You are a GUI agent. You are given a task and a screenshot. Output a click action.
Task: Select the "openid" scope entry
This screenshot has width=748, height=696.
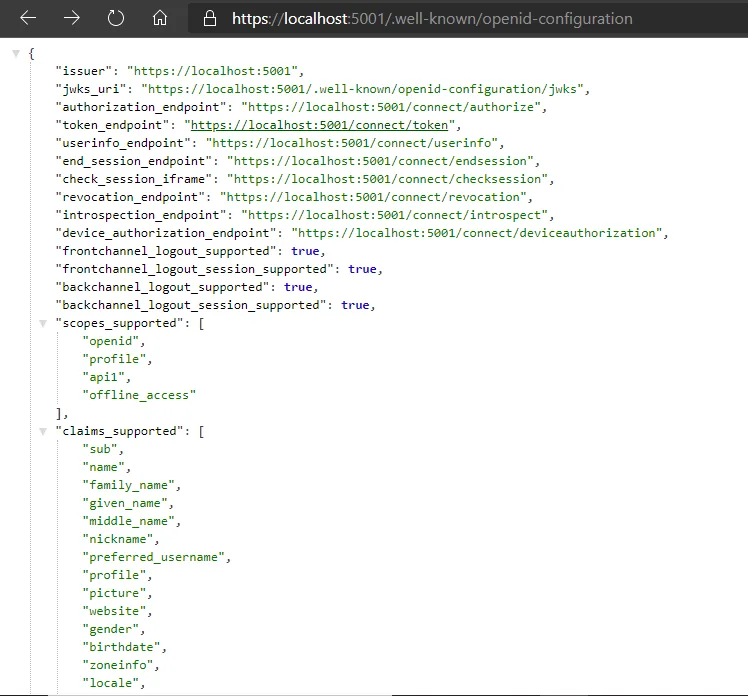111,341
